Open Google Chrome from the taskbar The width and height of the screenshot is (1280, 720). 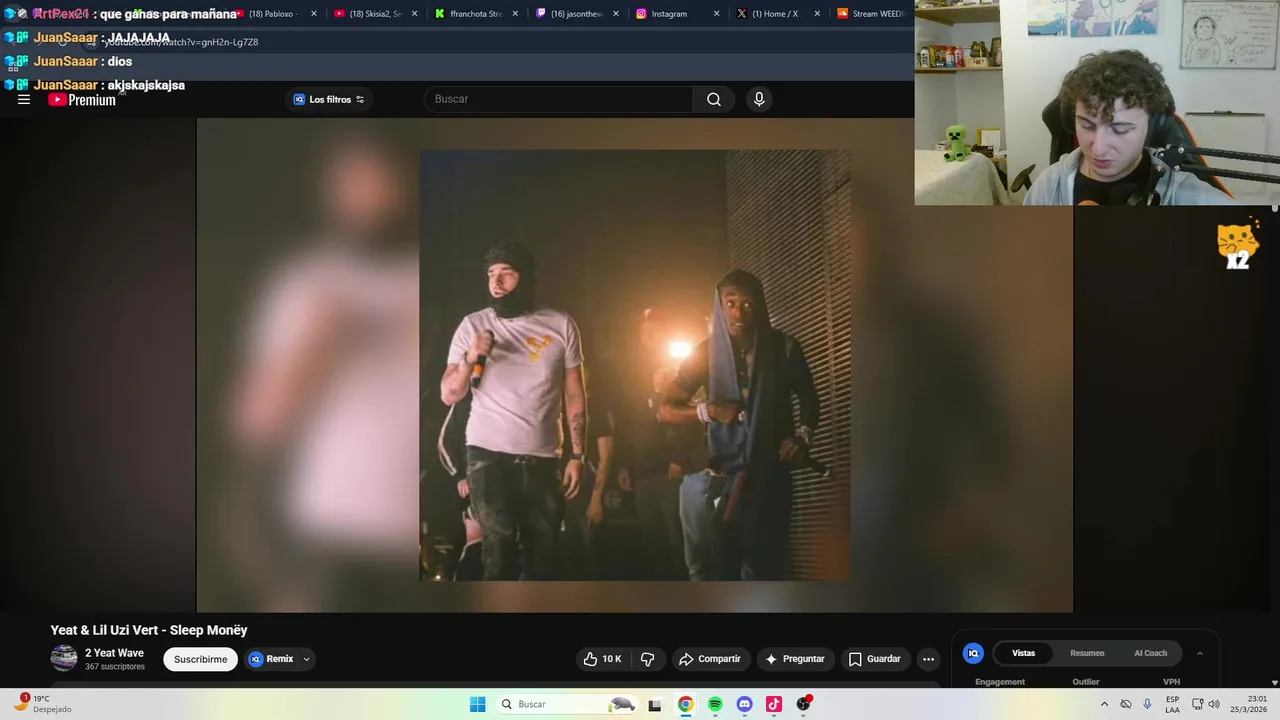[685, 704]
